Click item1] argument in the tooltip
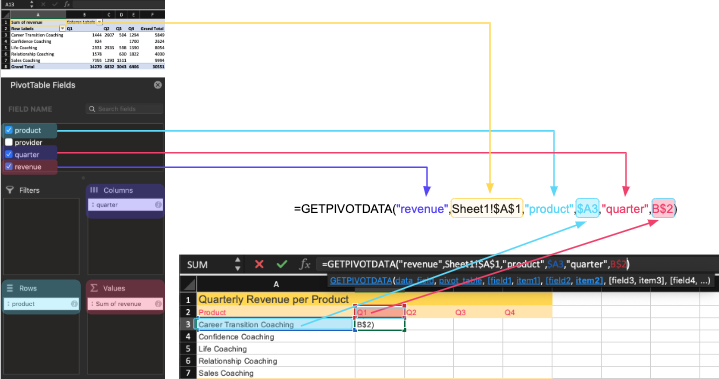Viewport: 719px width, 379px height. (528, 280)
